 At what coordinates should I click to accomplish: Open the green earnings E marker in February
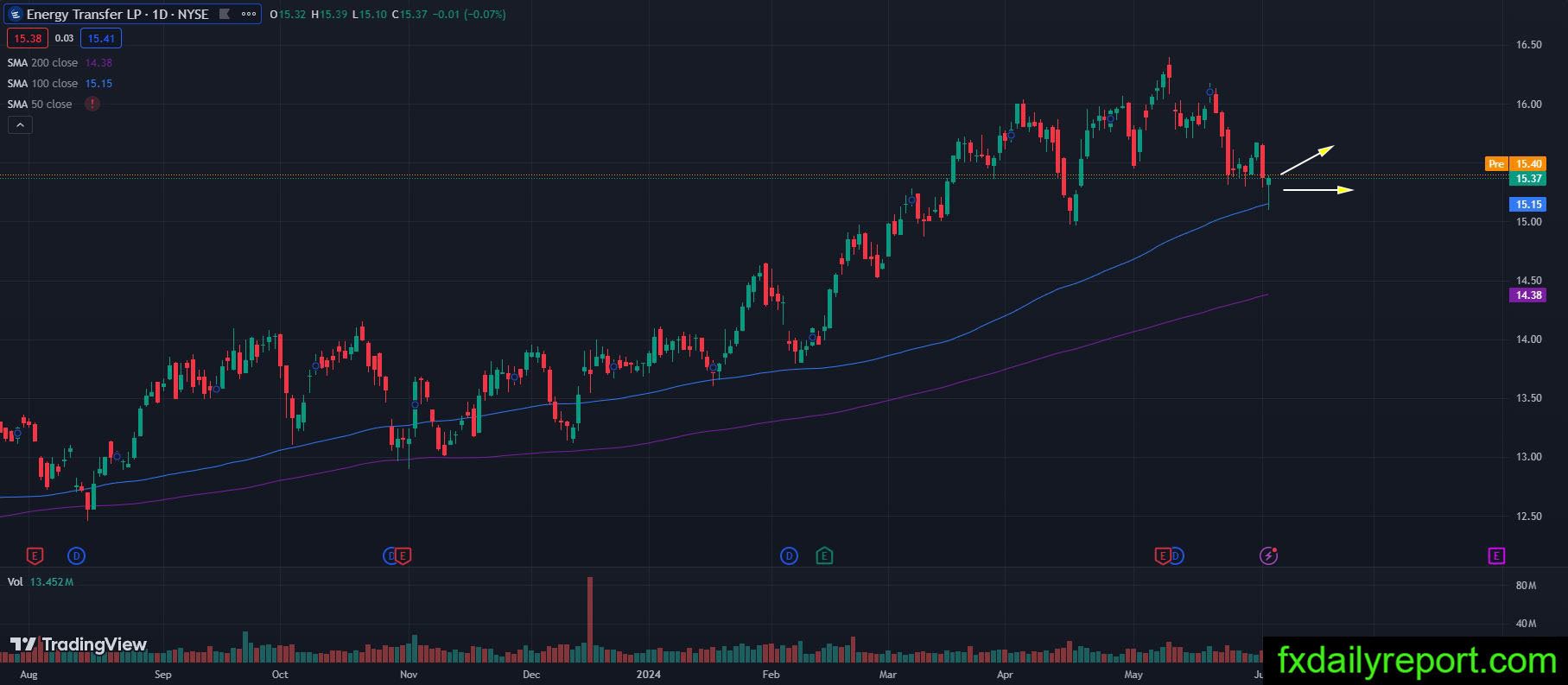coord(824,555)
